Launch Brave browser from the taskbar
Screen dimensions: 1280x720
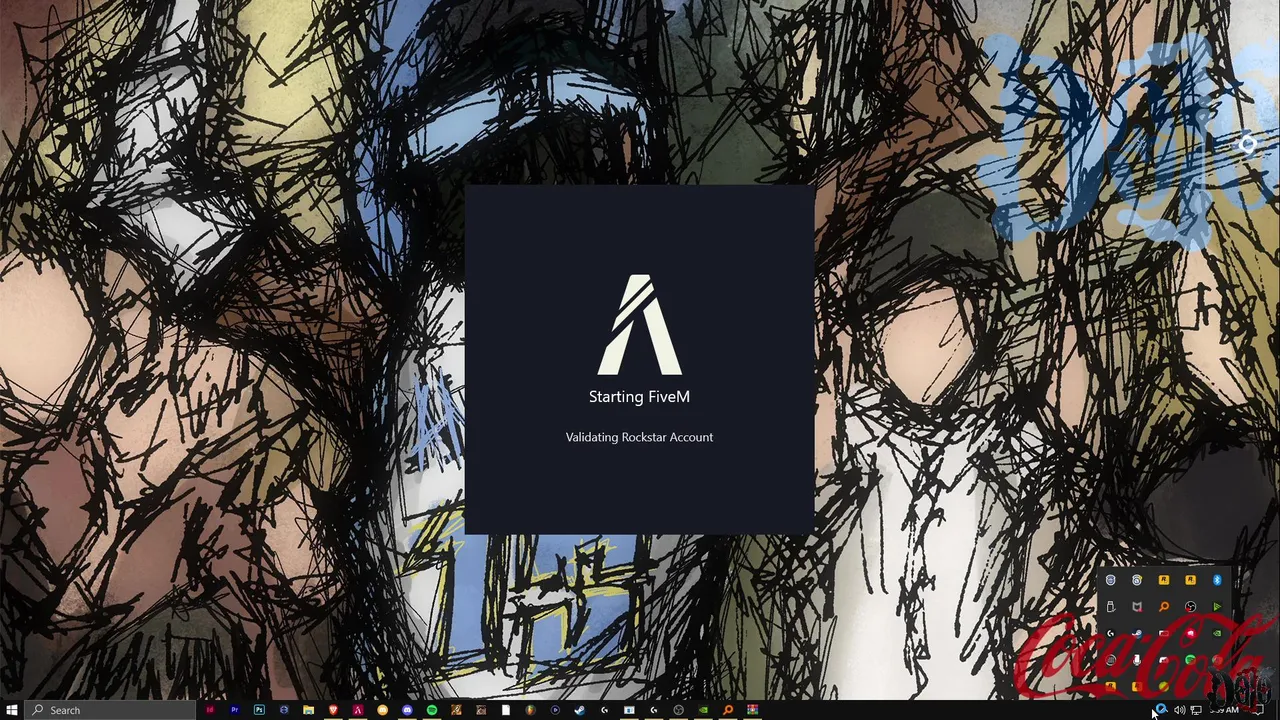coord(333,710)
